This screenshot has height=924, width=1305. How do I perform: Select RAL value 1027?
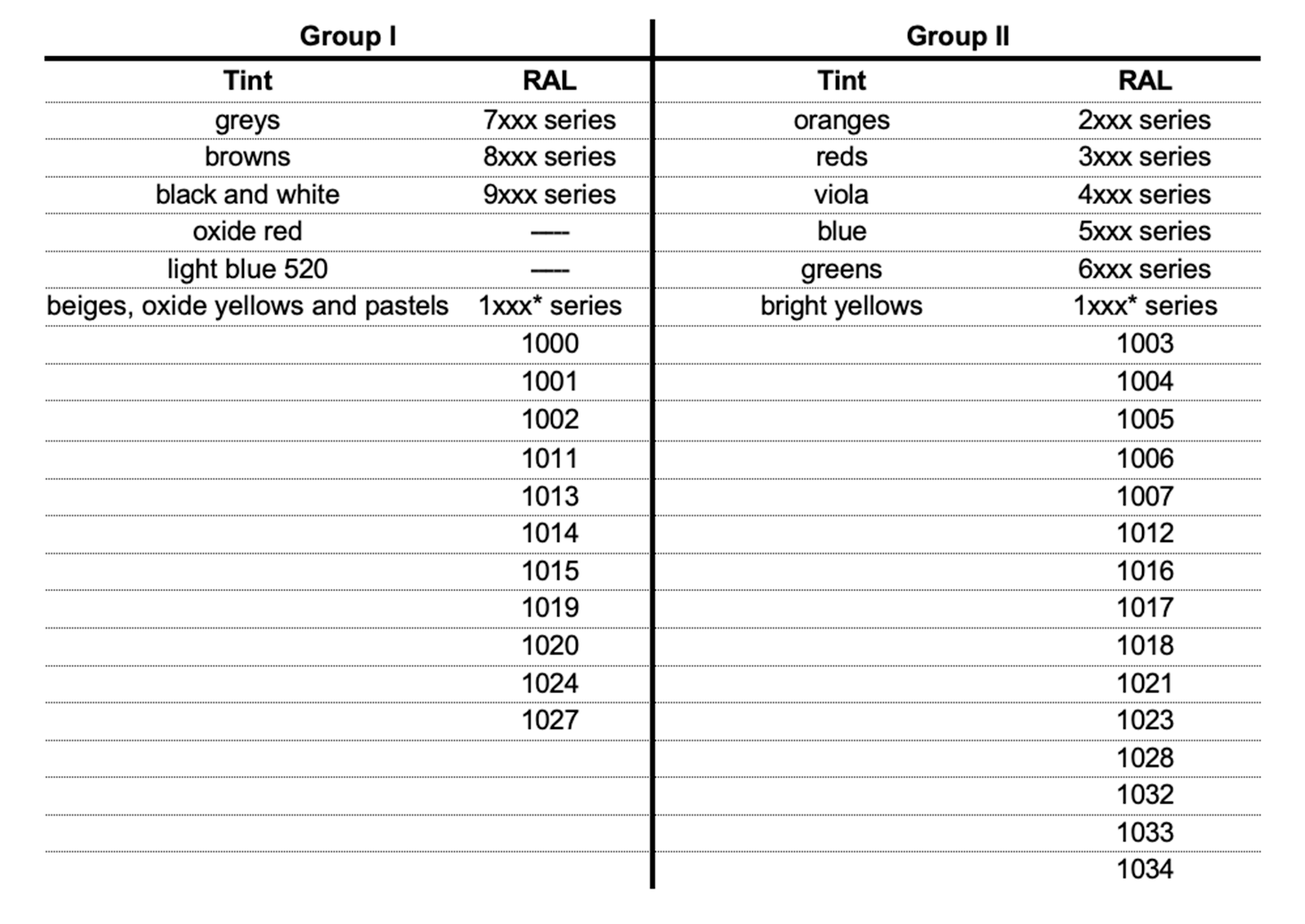click(x=550, y=719)
